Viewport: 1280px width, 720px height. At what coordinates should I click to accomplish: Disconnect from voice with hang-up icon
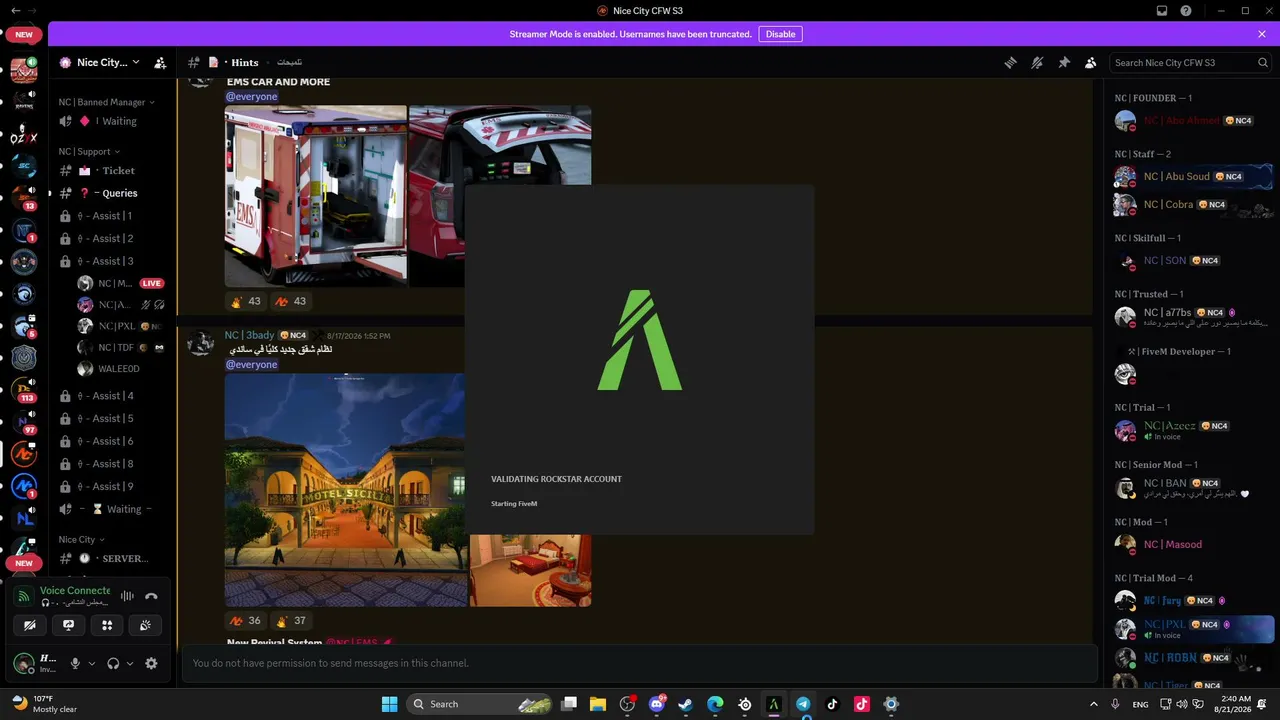(x=152, y=596)
